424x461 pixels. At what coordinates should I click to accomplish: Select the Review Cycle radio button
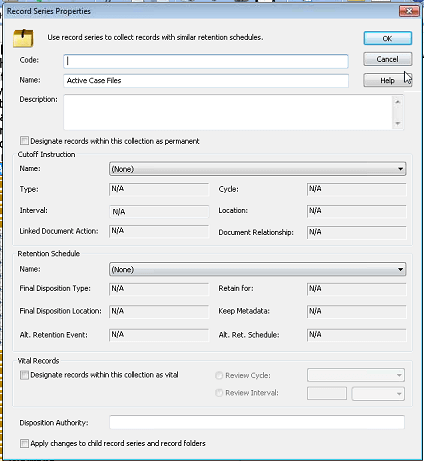219,376
